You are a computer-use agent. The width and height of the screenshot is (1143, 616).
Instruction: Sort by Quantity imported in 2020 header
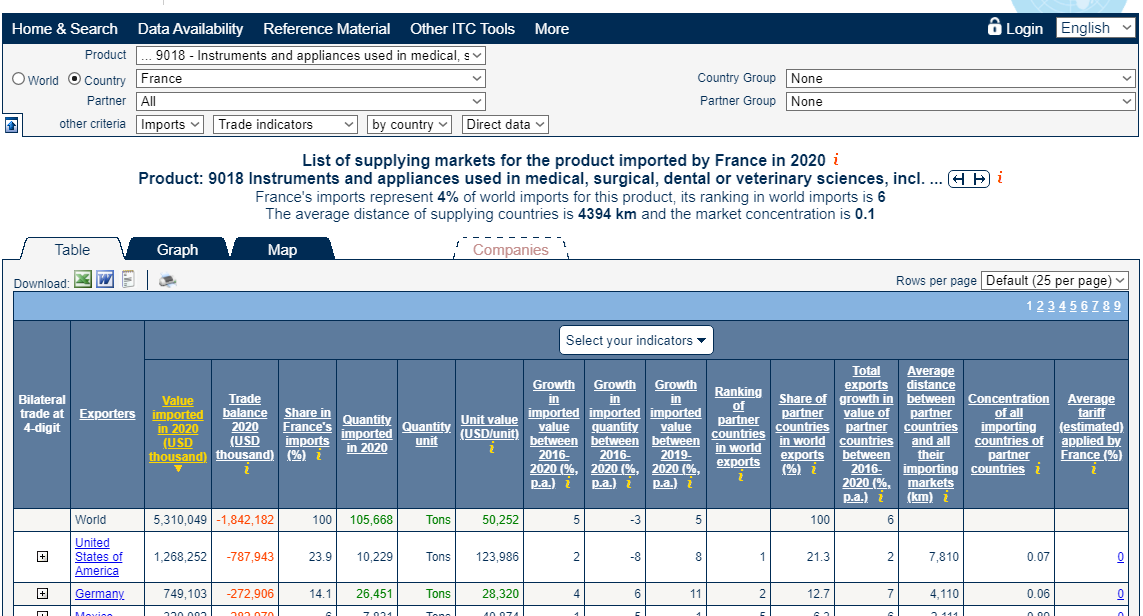367,434
